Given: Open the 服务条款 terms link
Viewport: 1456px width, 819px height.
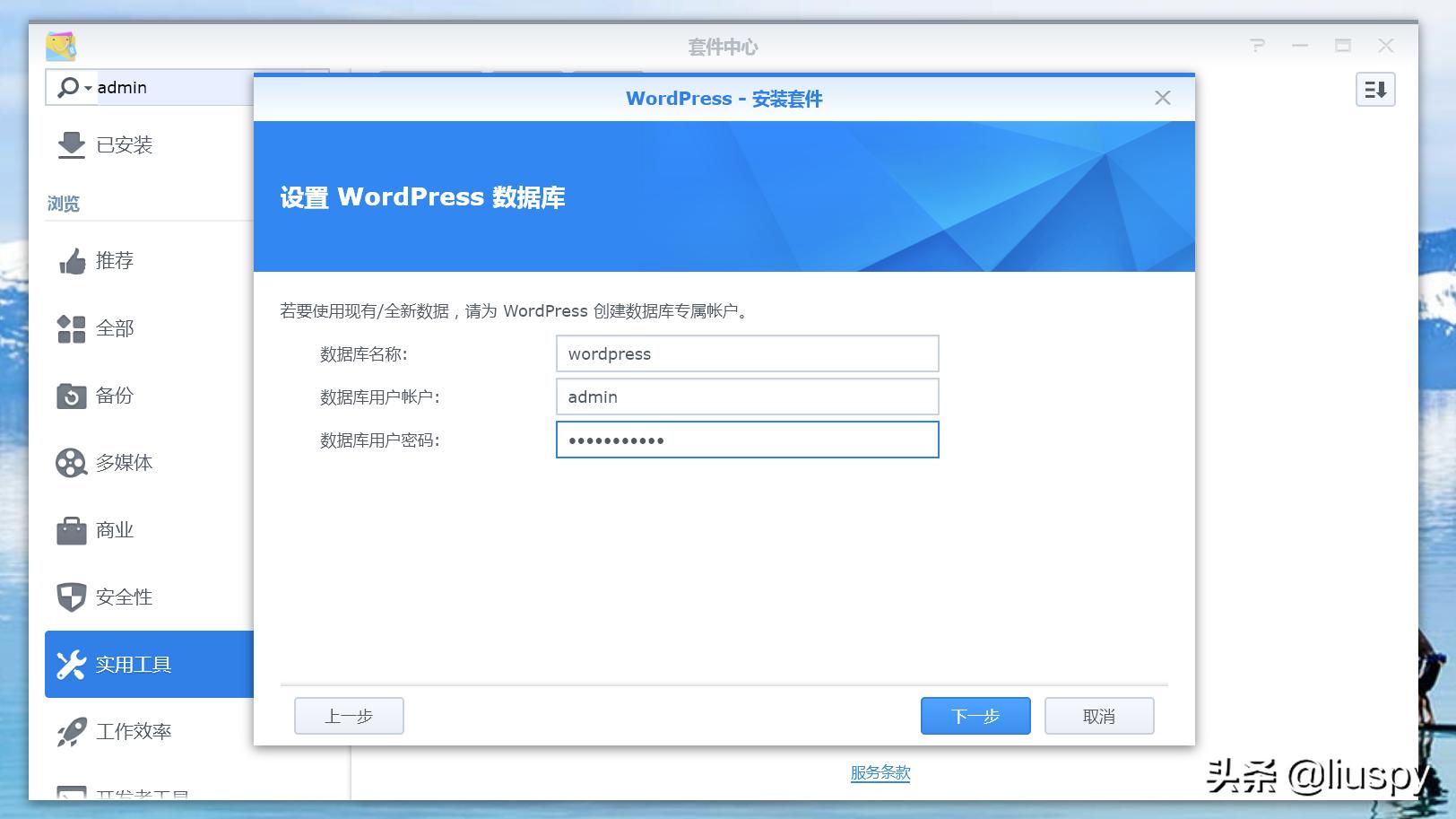Looking at the screenshot, I should pyautogui.click(x=880, y=773).
